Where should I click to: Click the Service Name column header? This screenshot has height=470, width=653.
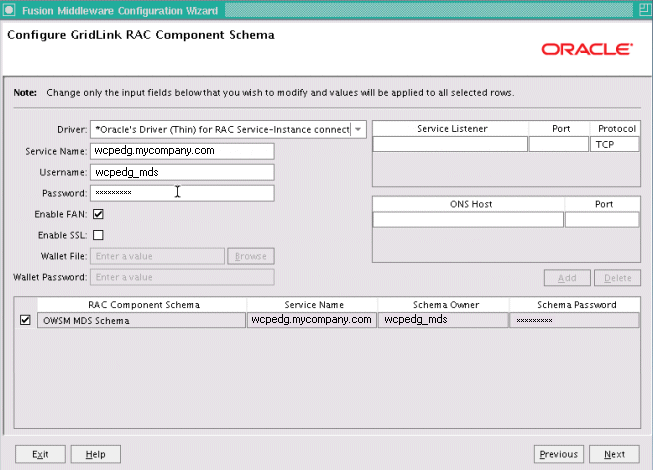coord(314,305)
